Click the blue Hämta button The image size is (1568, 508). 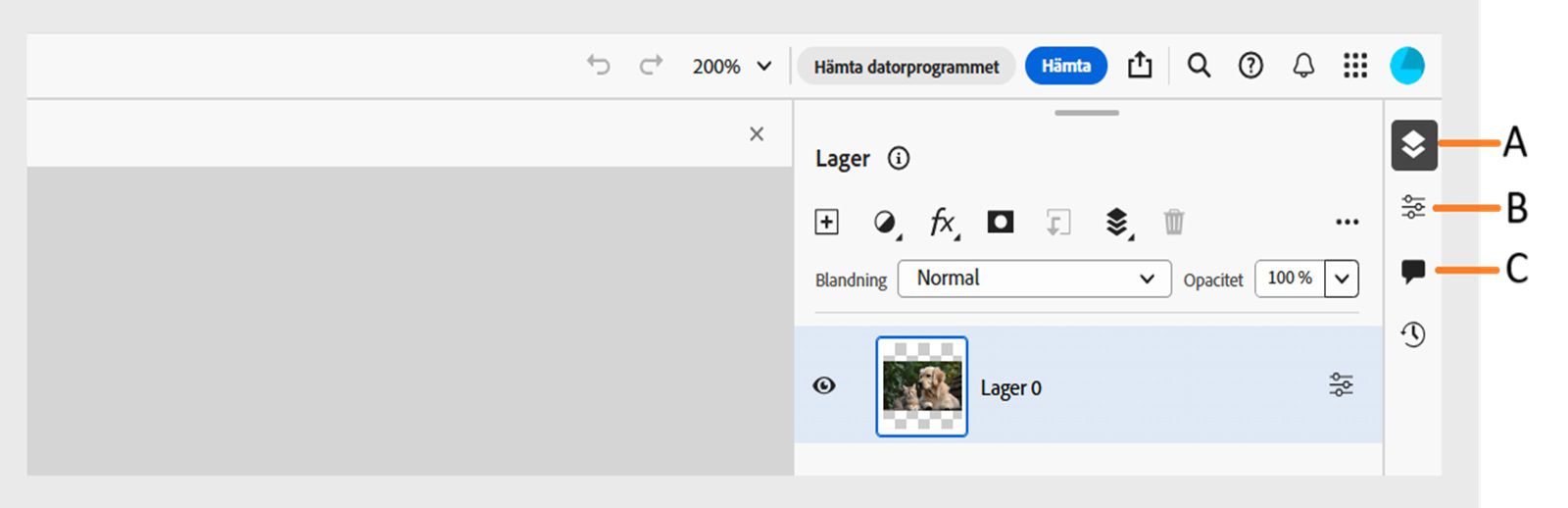[1066, 66]
